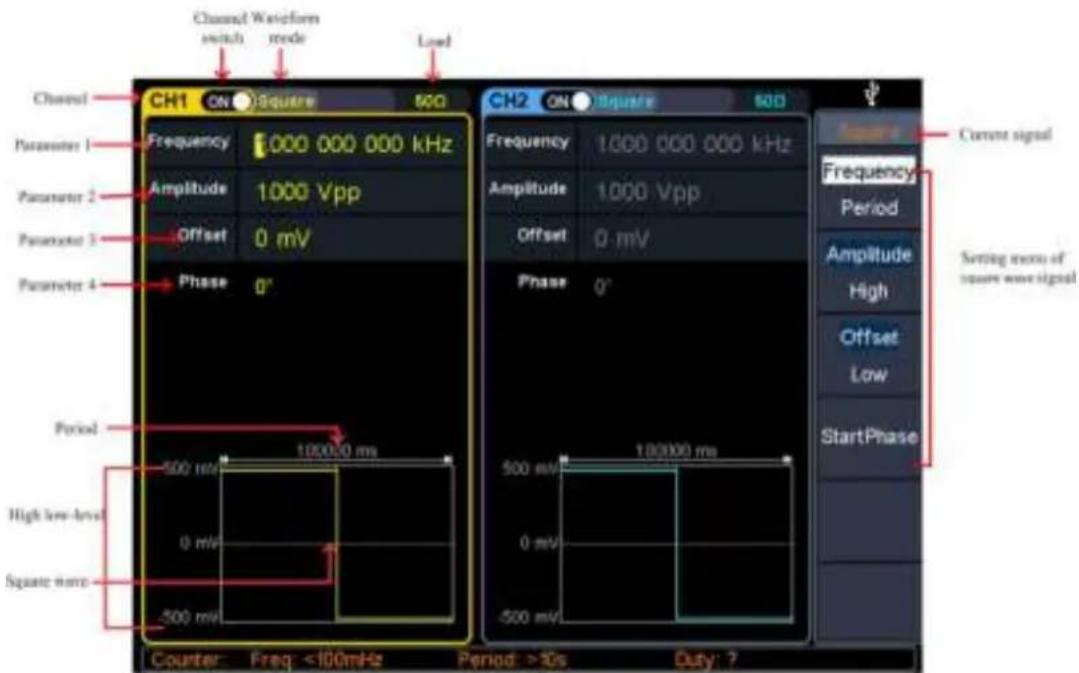Viewport: 1079px width, 673px height.
Task: Click CH2 phase 0° value
Action: point(603,287)
